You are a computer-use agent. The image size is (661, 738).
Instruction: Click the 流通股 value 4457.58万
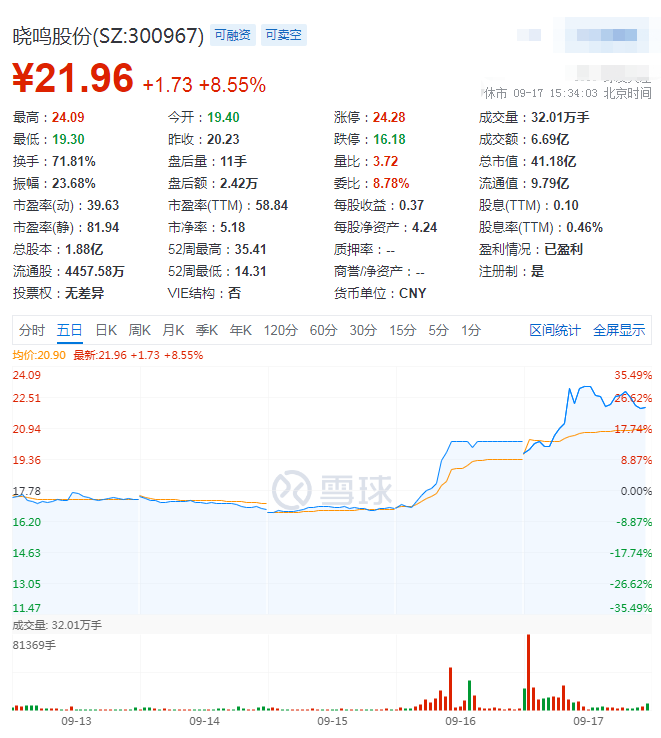tap(95, 272)
